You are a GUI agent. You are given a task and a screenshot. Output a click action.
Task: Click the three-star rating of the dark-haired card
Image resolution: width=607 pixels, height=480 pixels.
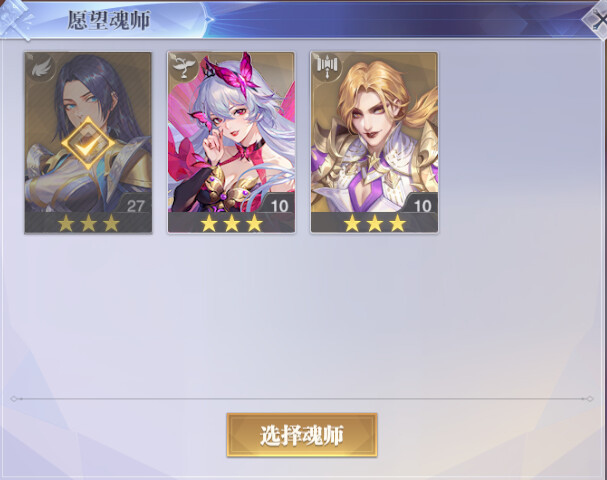coord(88,223)
